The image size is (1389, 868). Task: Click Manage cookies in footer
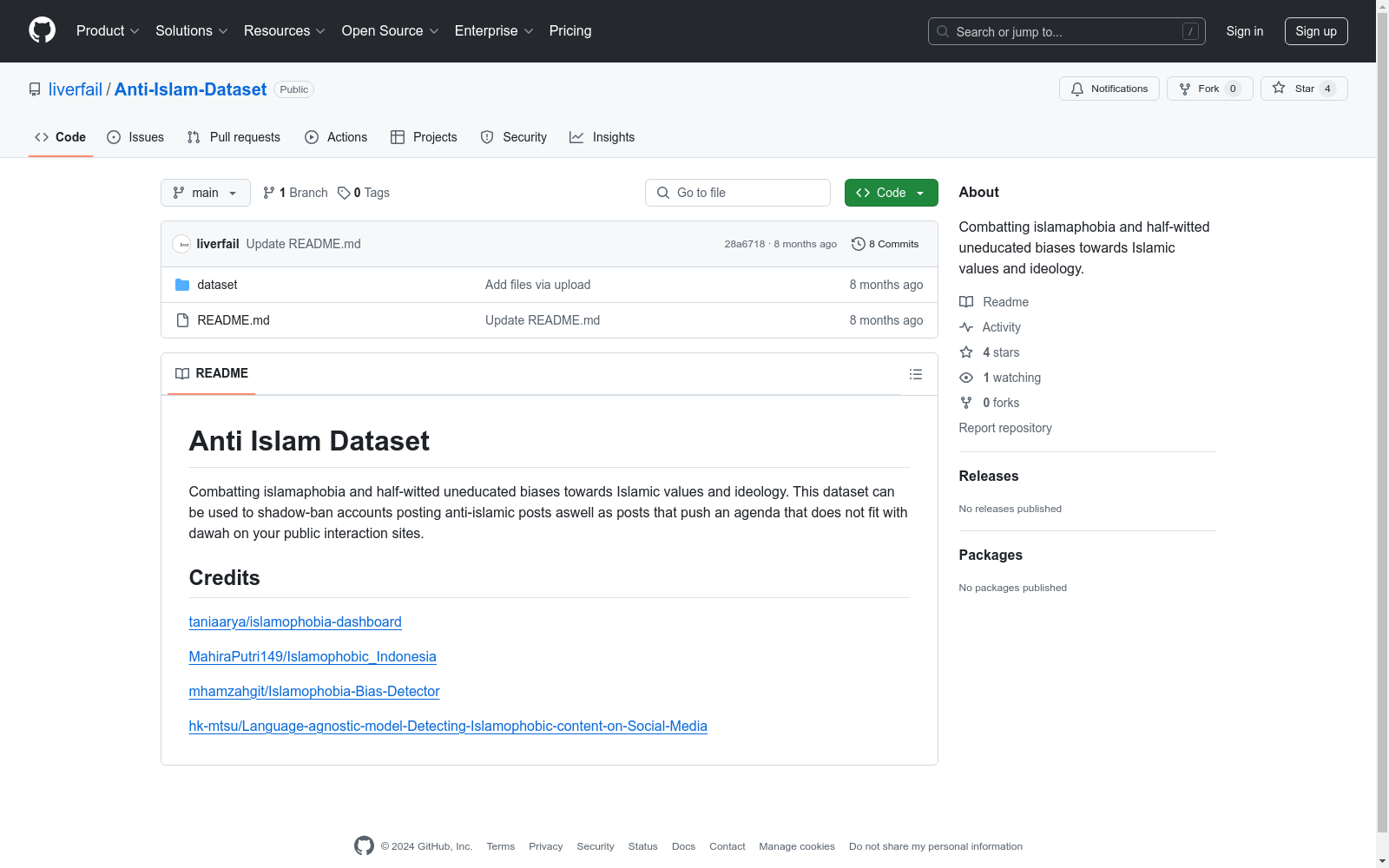797,846
